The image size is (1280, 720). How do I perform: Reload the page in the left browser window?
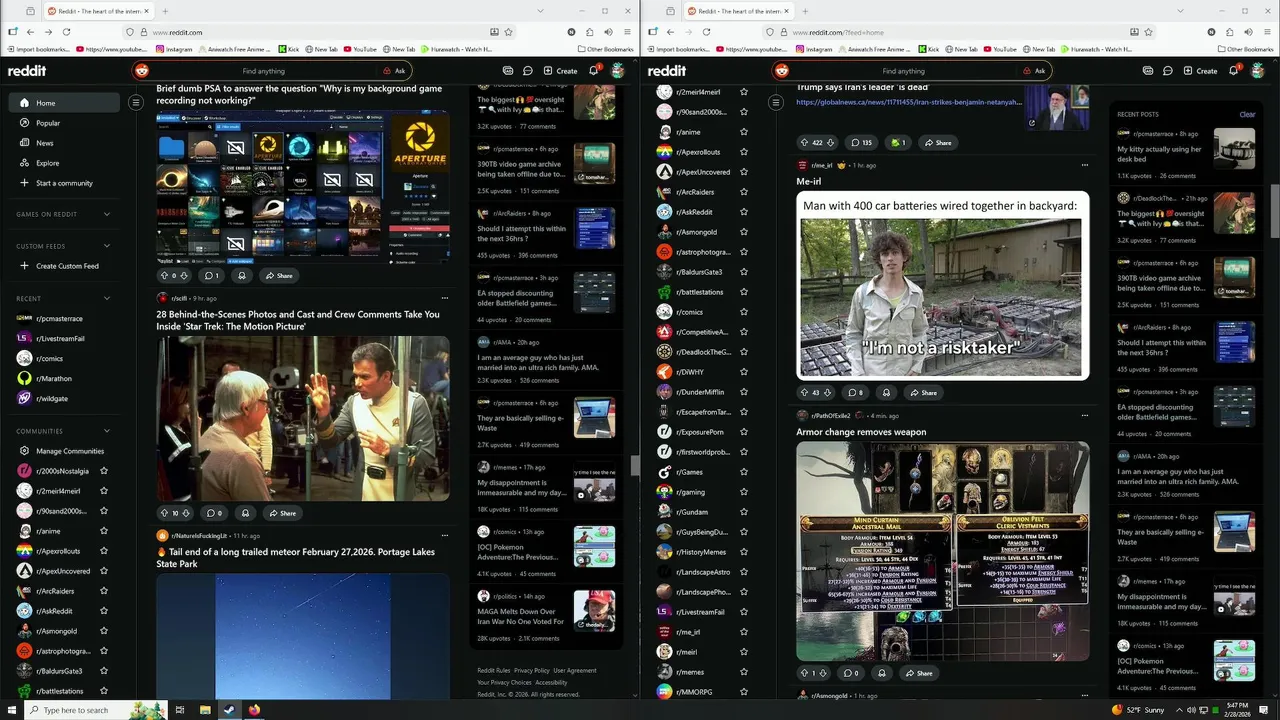(x=66, y=32)
